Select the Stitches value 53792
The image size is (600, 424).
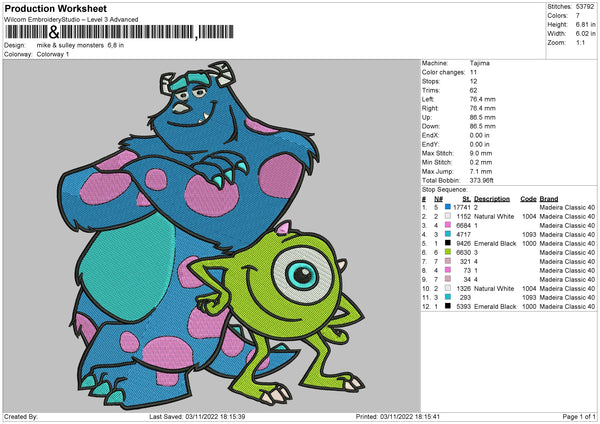(x=585, y=7)
